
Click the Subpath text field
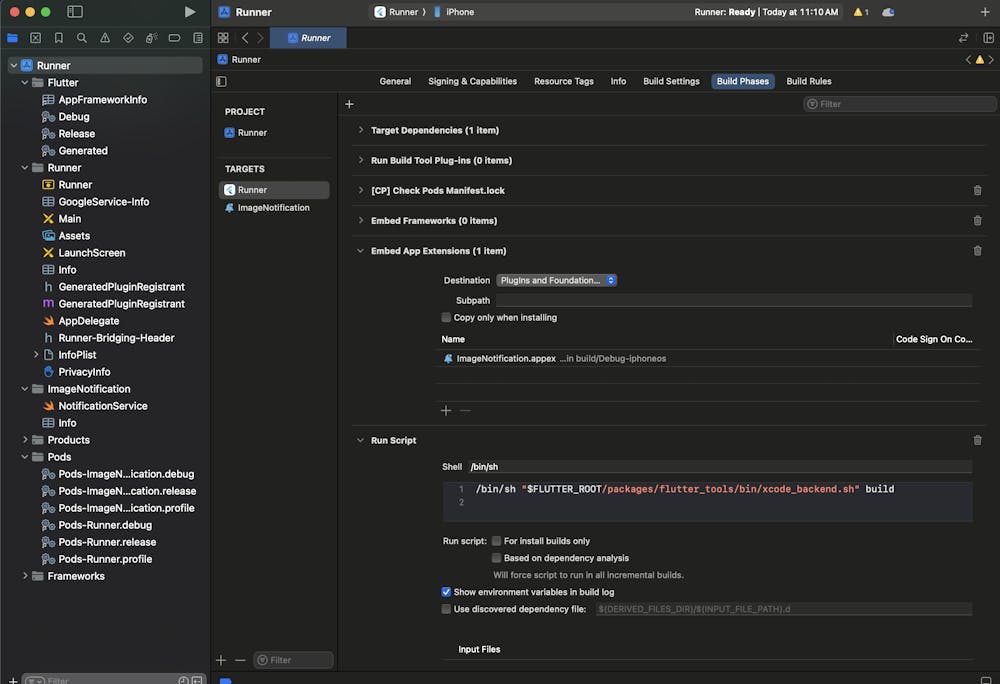733,300
